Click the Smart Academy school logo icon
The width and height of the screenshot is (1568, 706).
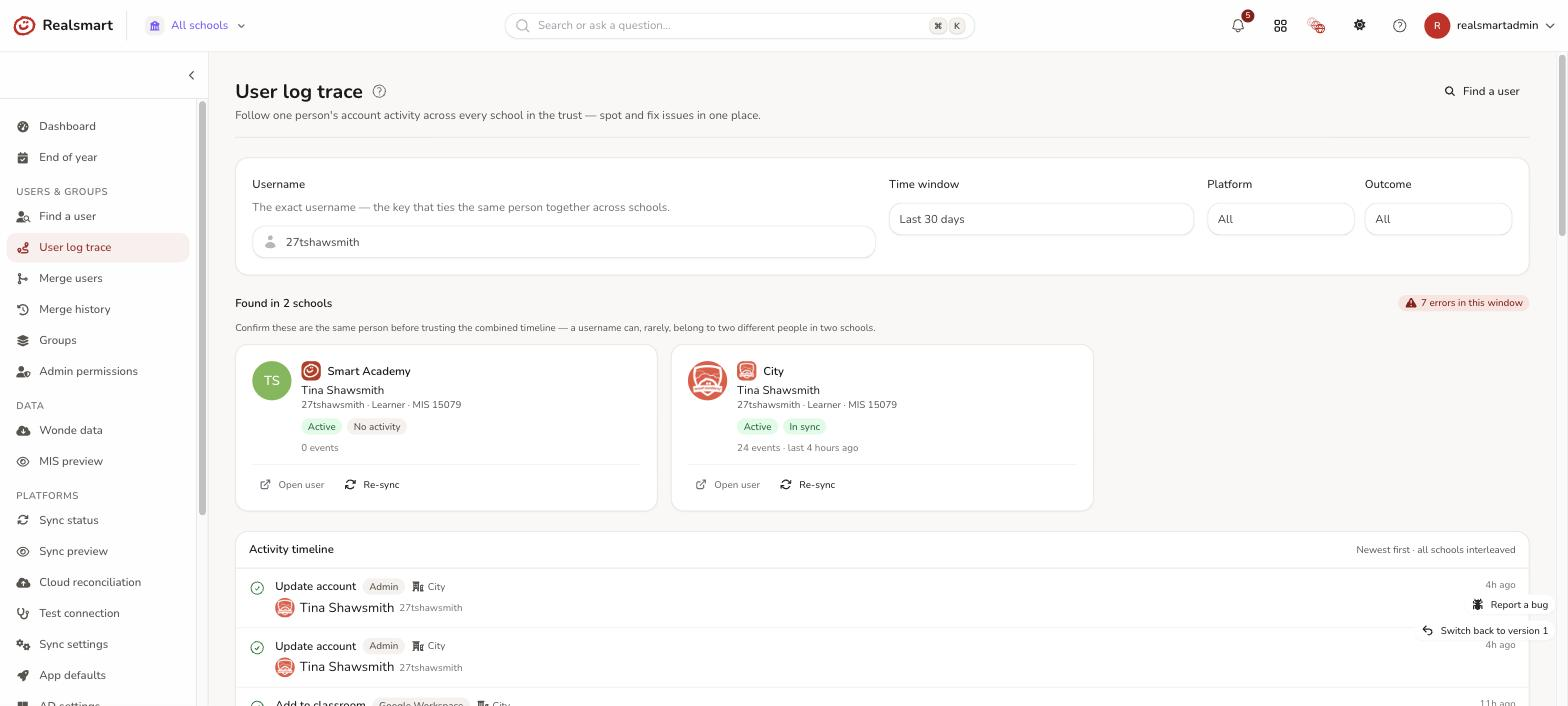pyautogui.click(x=311, y=371)
